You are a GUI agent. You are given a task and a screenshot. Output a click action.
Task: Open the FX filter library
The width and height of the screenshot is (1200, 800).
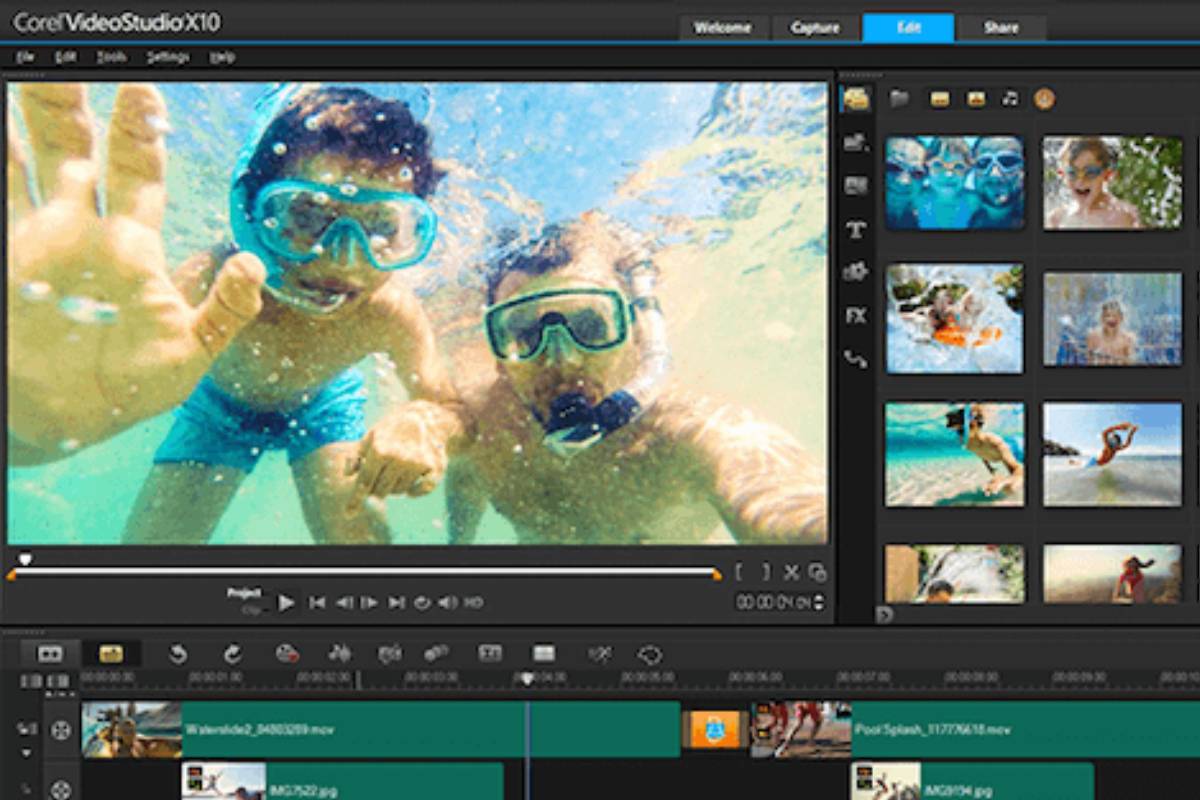pos(855,316)
